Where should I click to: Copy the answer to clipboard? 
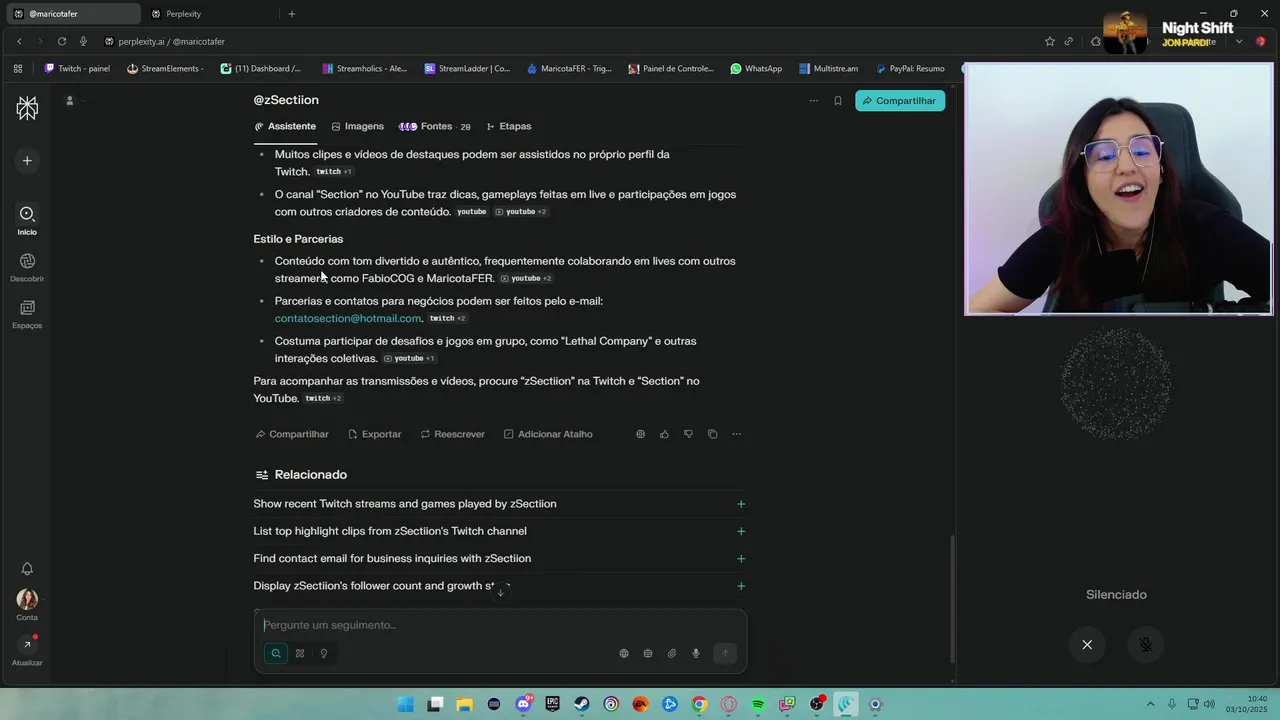(x=712, y=434)
